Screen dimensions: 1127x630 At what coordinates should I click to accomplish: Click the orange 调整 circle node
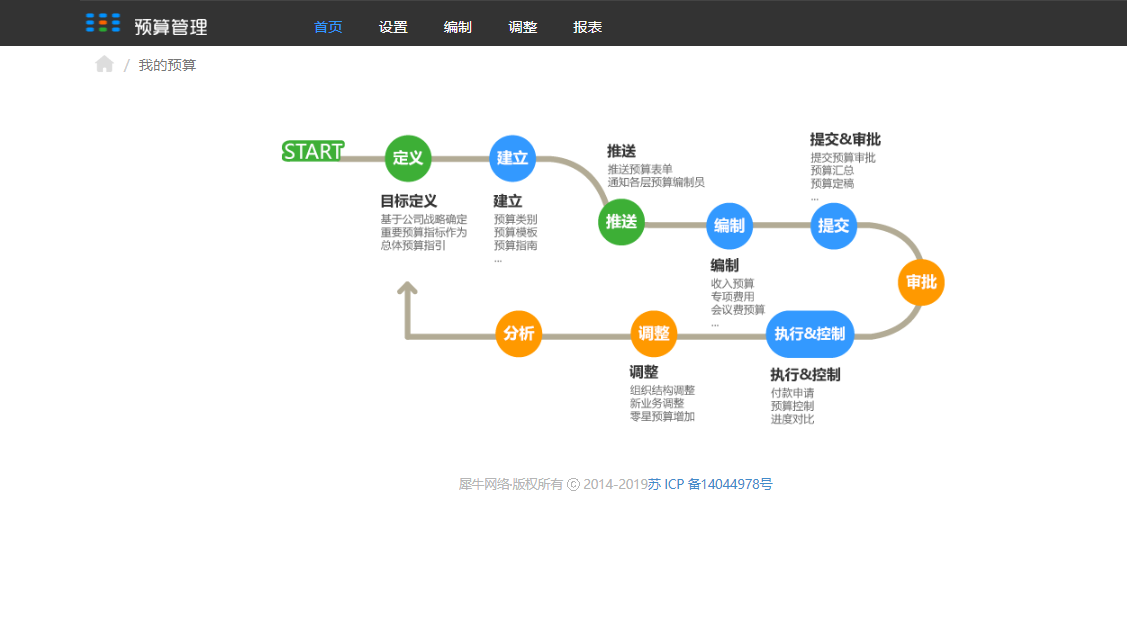(654, 334)
